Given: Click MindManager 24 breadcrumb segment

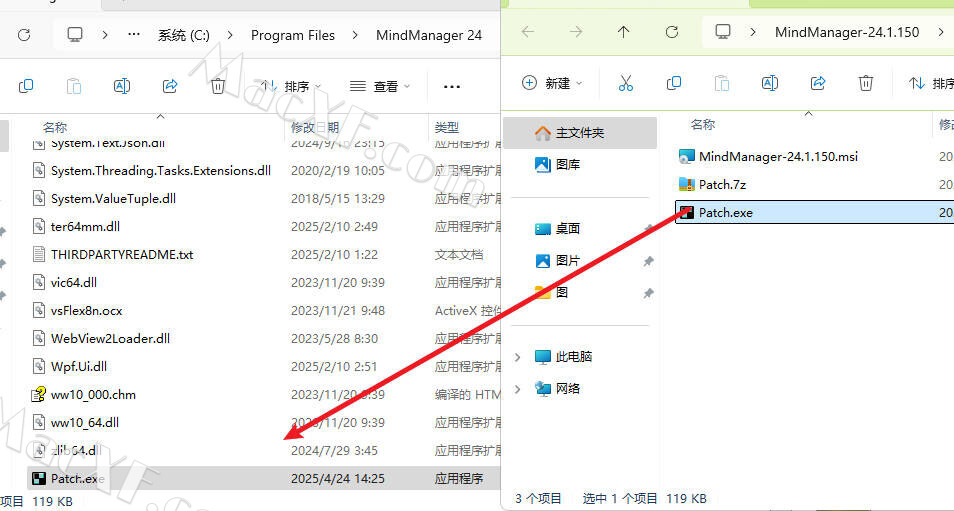Looking at the screenshot, I should (429, 35).
